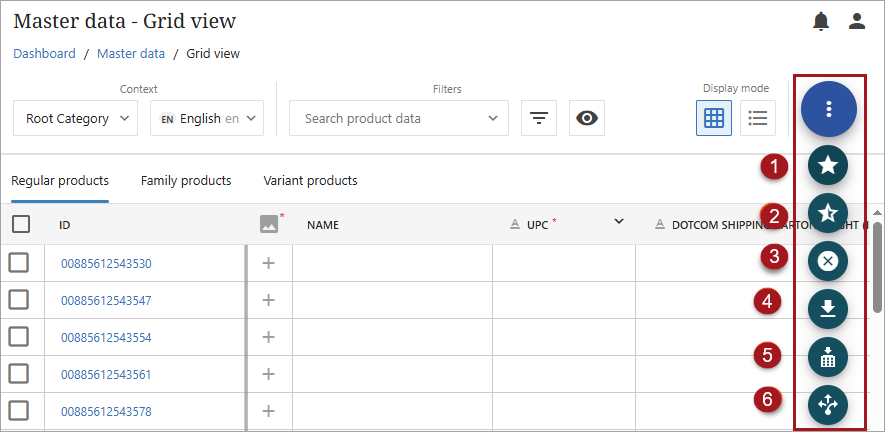The width and height of the screenshot is (885, 432).
Task: Switch to the Family products tab
Action: [186, 181]
